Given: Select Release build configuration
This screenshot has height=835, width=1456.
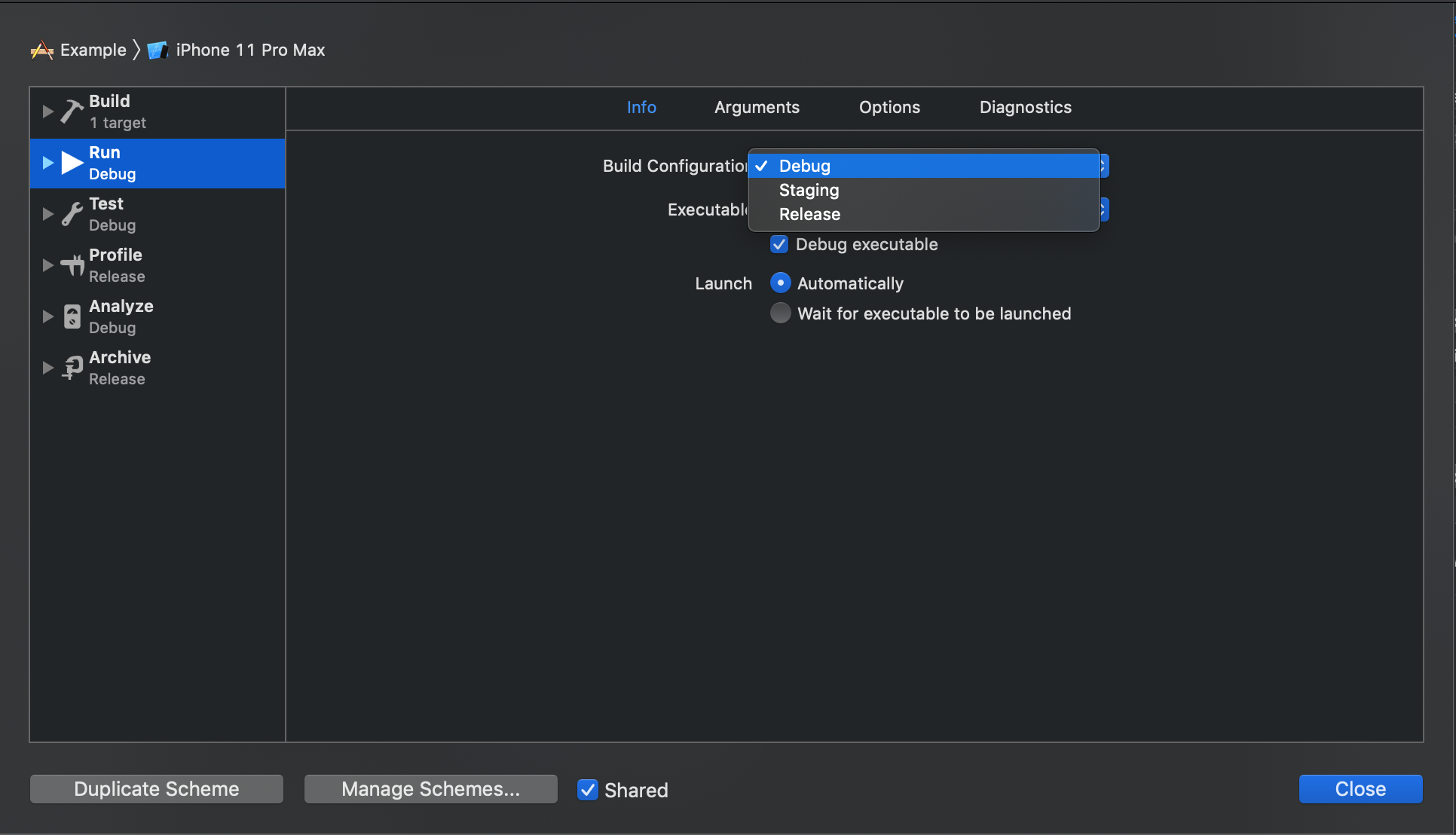Looking at the screenshot, I should click(x=809, y=213).
